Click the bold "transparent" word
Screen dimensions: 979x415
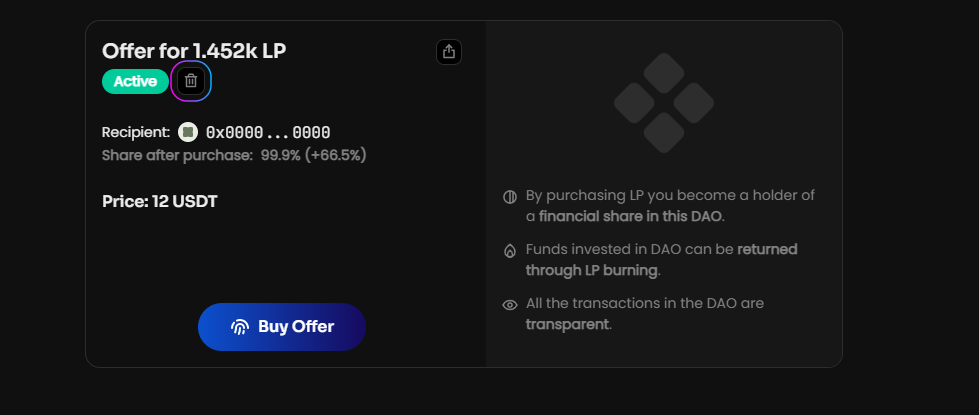point(567,324)
